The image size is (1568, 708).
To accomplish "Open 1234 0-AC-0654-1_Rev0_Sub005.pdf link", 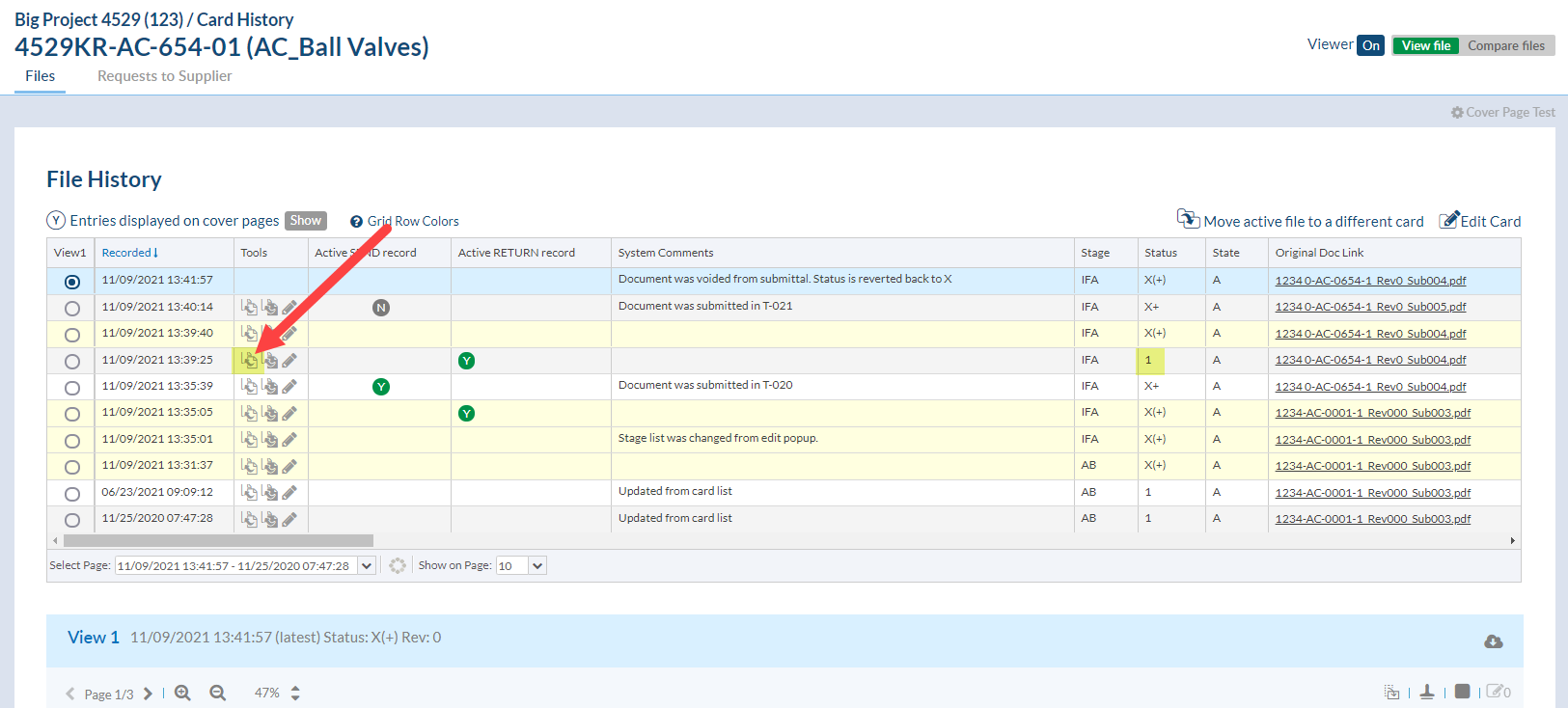I will click(1370, 307).
